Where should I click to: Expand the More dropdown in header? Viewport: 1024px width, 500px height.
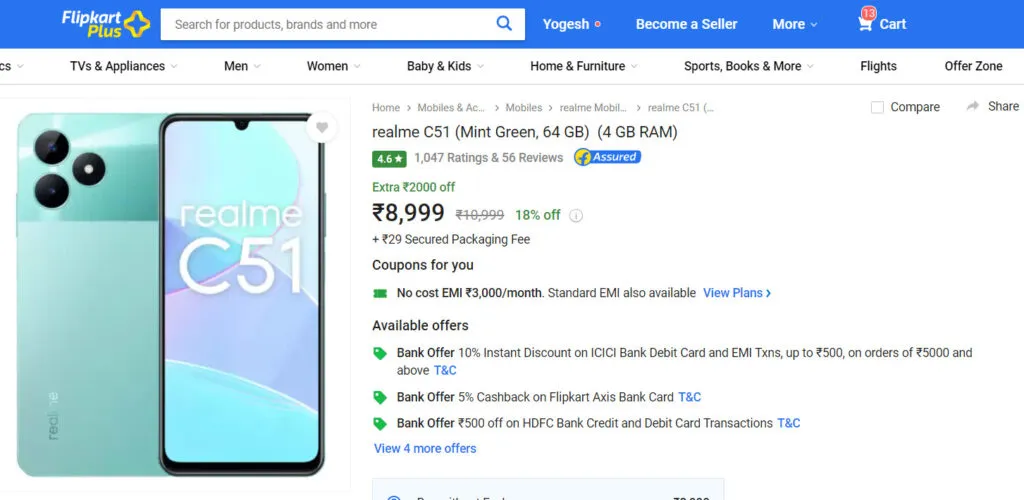coord(795,24)
